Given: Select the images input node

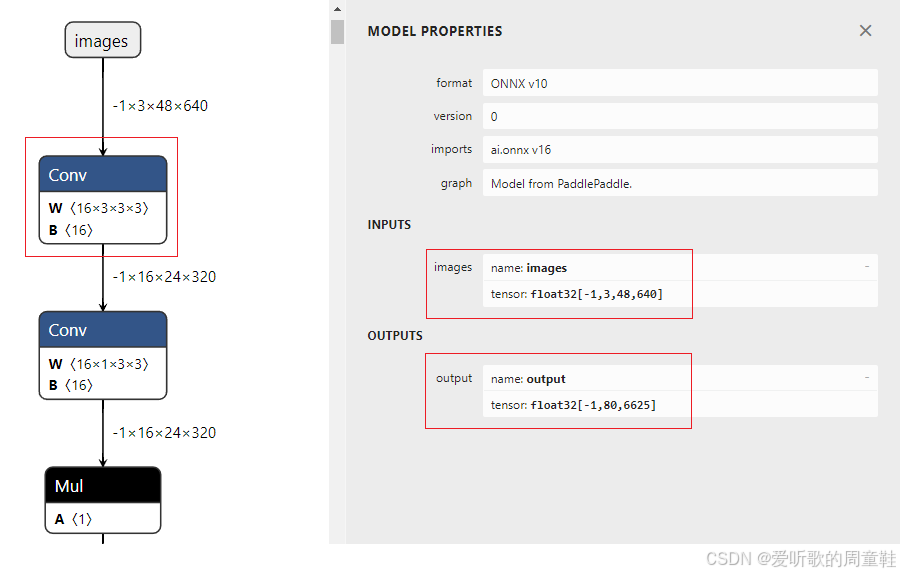Looking at the screenshot, I should point(103,40).
